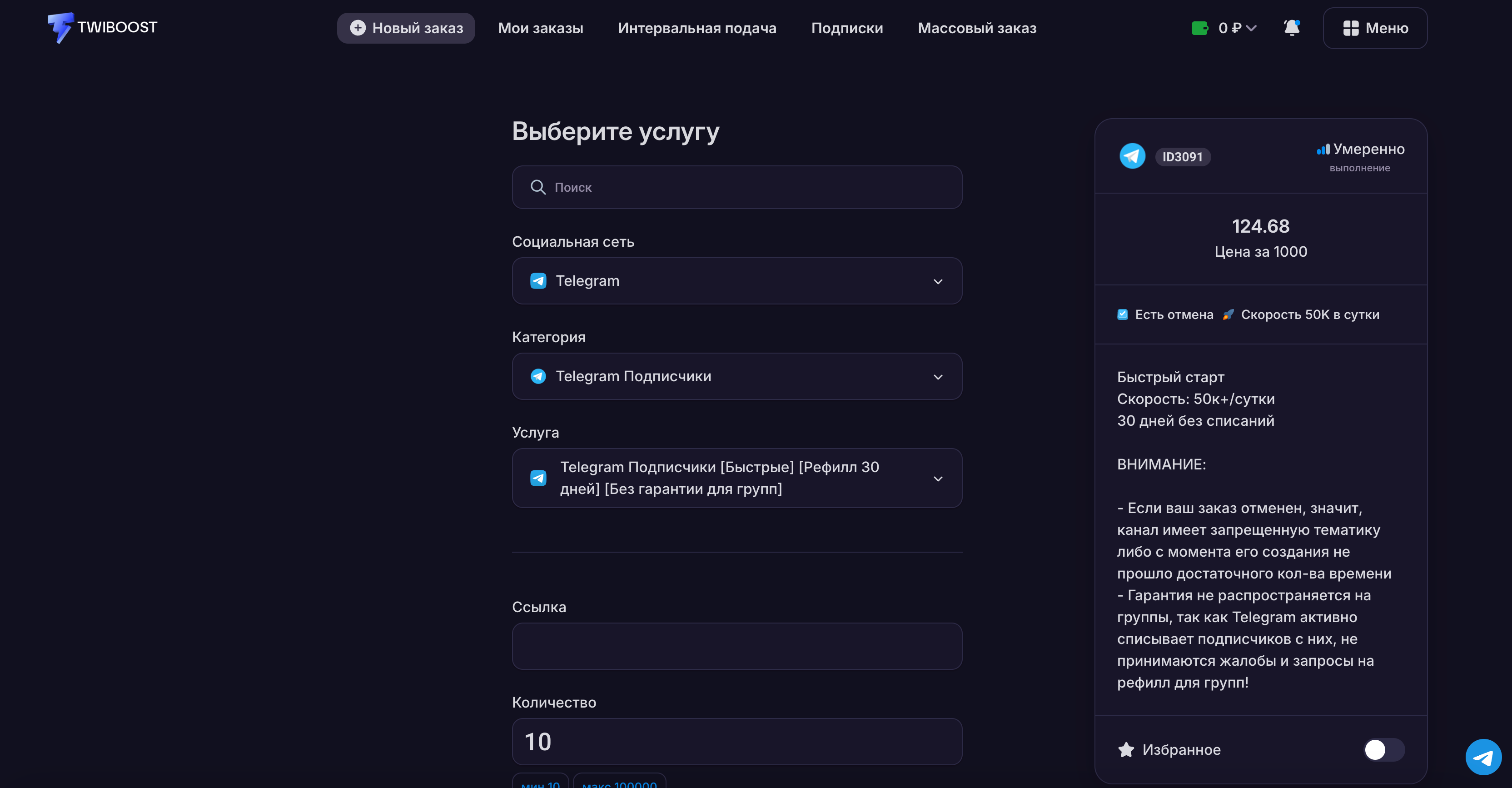
Task: Click the ID3091 service badge
Action: pyautogui.click(x=1182, y=157)
